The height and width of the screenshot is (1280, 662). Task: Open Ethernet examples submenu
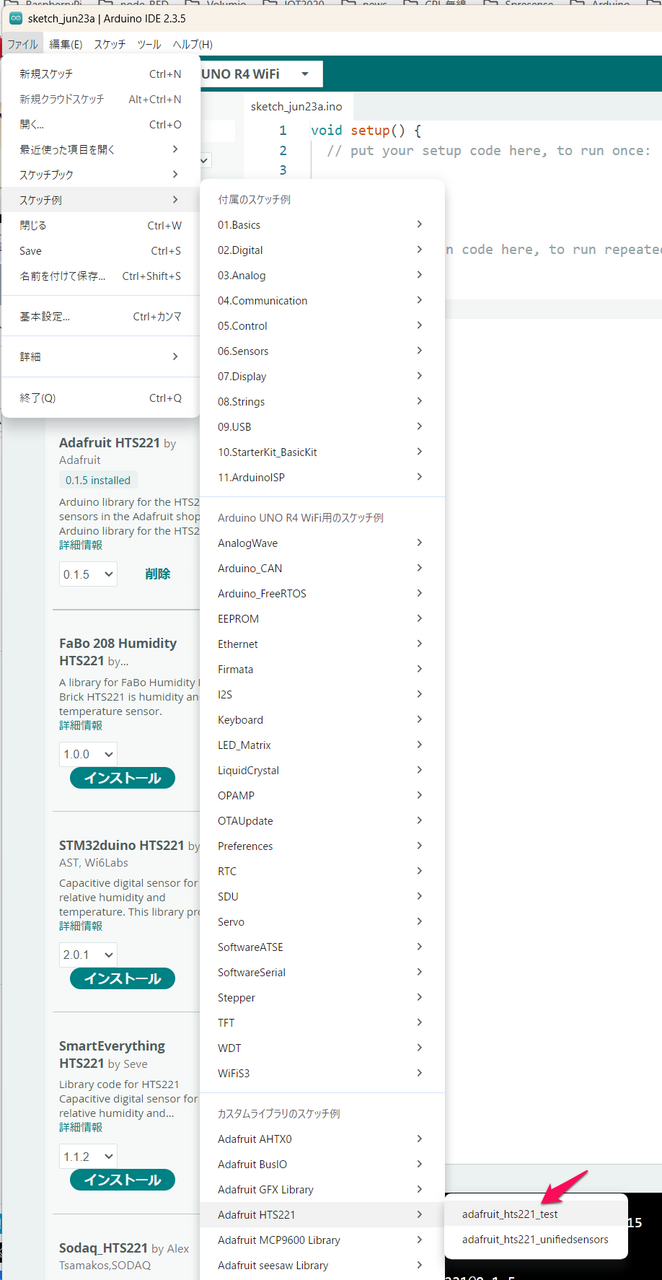[322, 644]
